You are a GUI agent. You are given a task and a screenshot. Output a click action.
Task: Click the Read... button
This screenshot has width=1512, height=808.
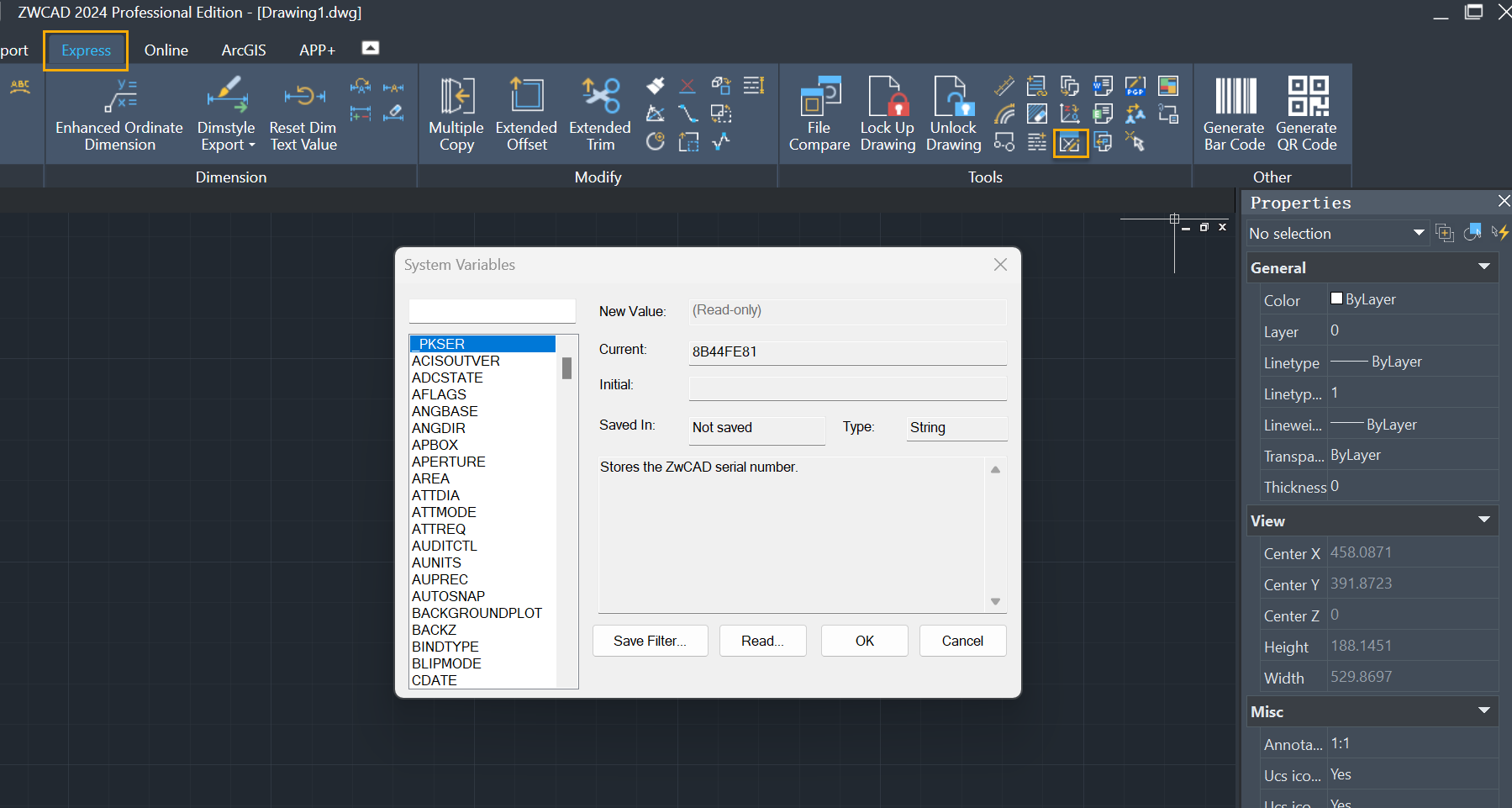click(762, 641)
